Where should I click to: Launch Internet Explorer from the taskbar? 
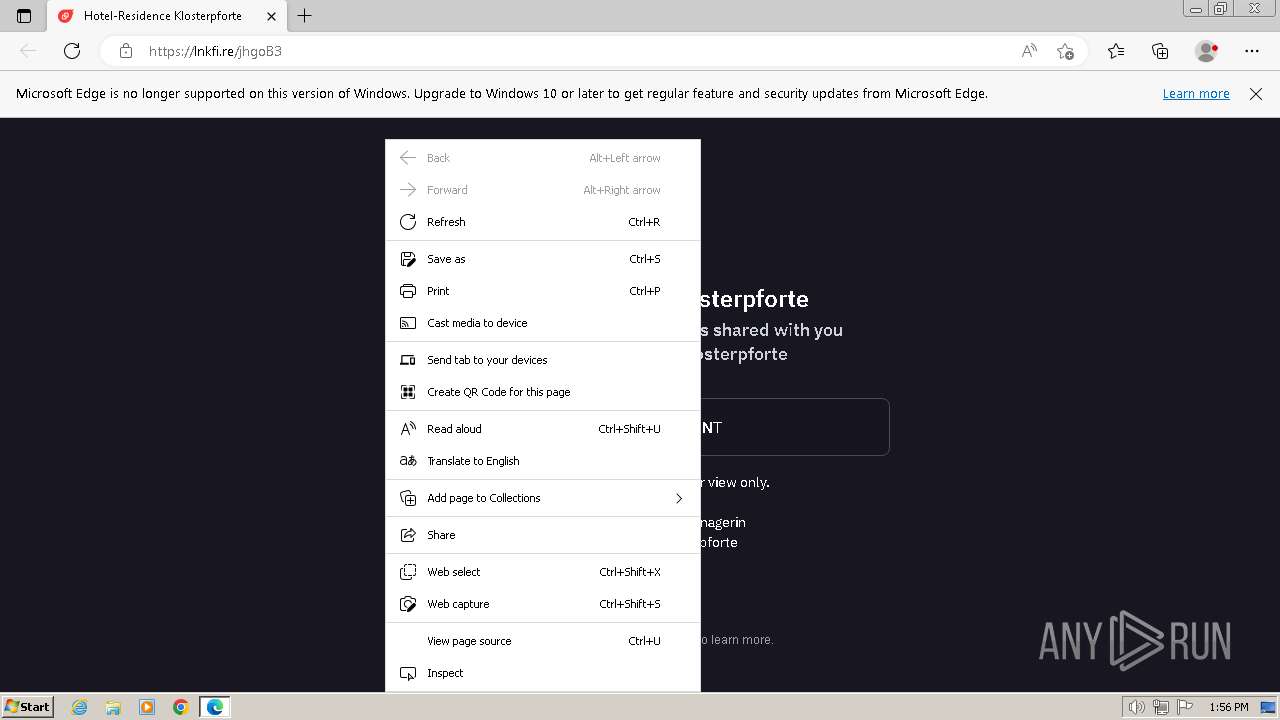coord(80,707)
